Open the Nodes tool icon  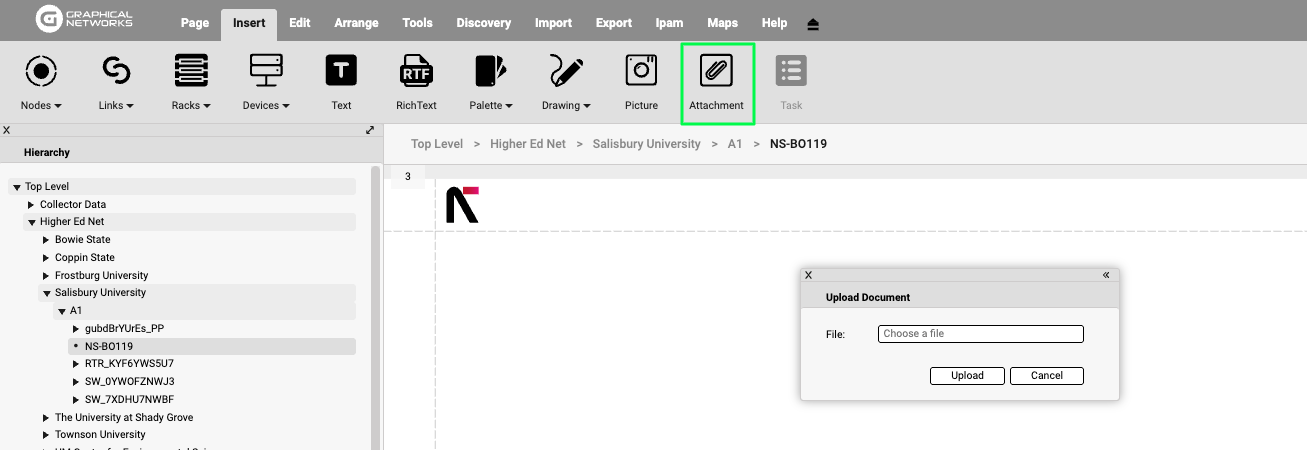click(41, 71)
